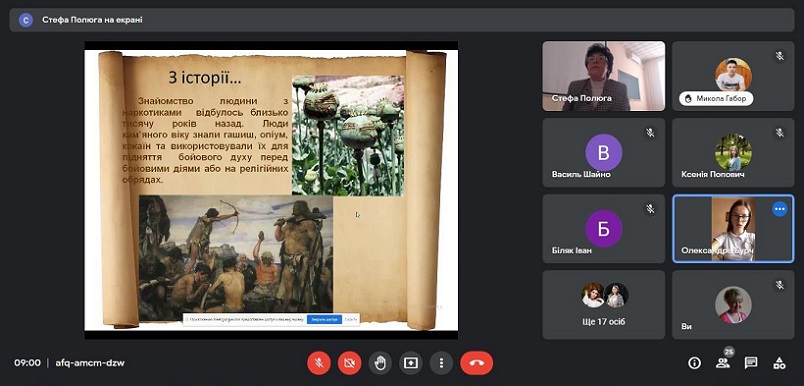Screen dimensions: 804x386
Task: Select Ксенія Попович participant tile
Action: coord(733,153)
